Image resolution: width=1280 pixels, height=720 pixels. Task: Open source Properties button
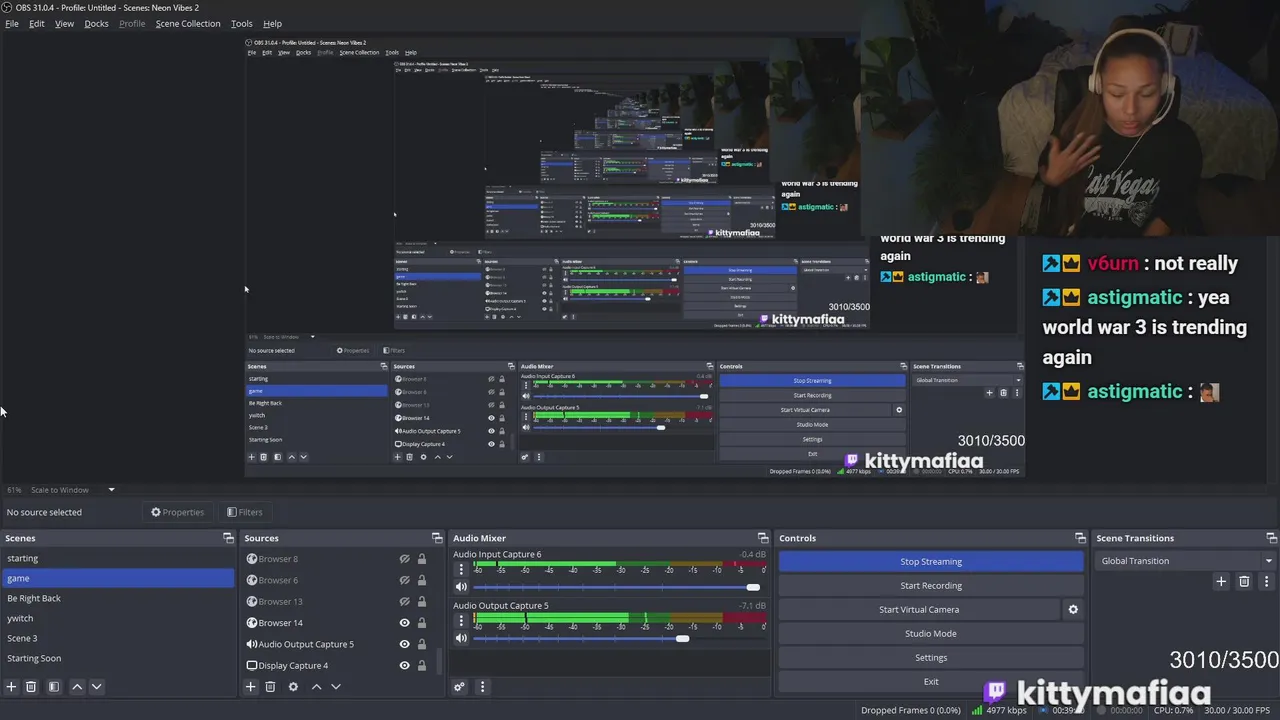click(x=178, y=512)
